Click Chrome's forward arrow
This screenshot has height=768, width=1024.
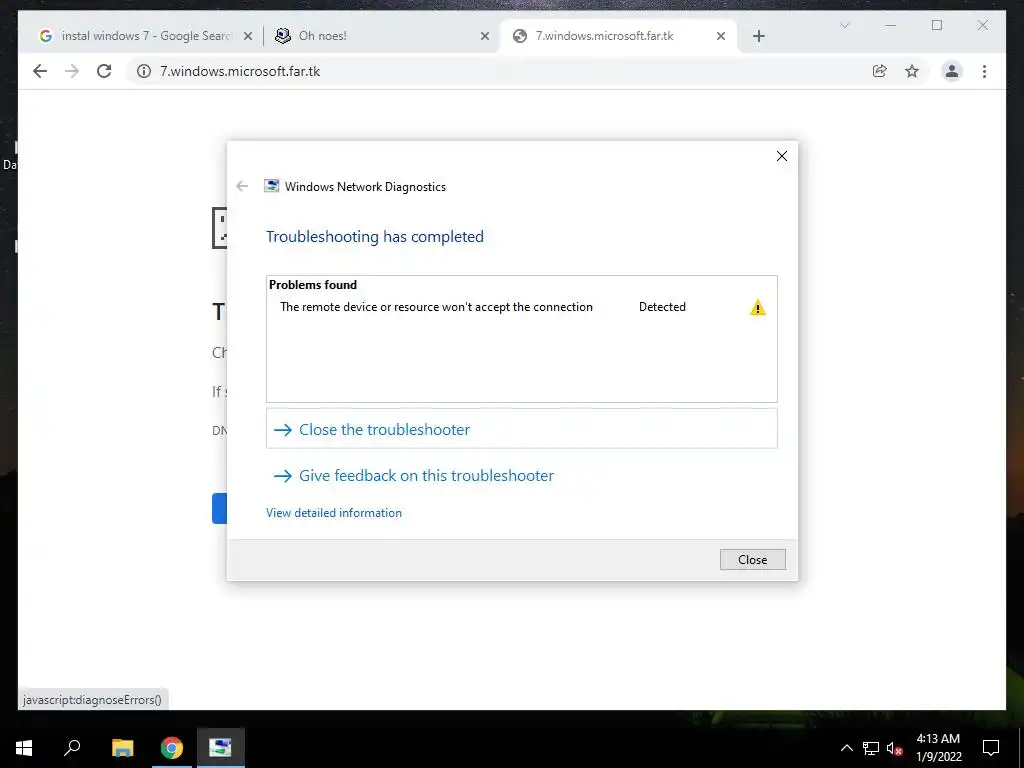[72, 71]
